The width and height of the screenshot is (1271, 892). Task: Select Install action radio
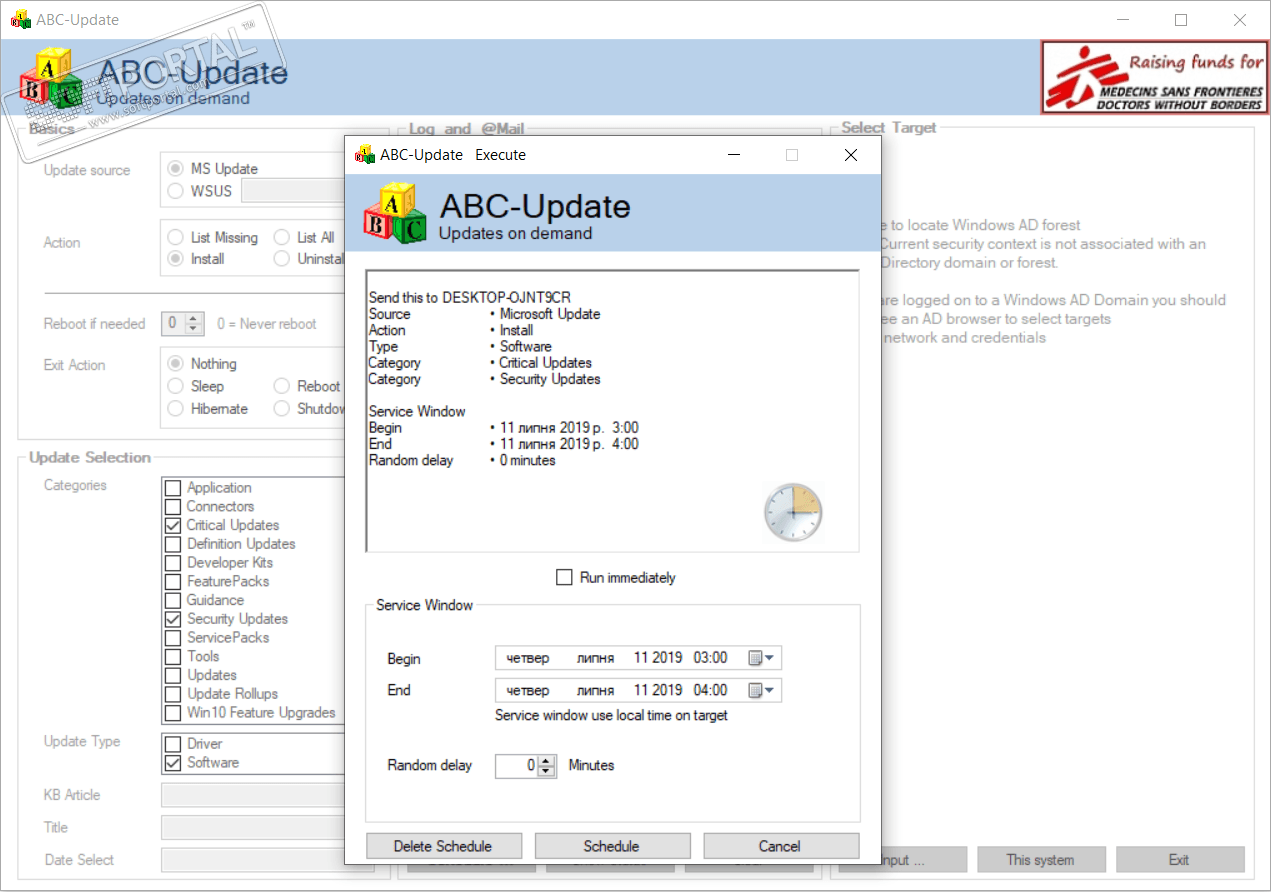coord(176,259)
